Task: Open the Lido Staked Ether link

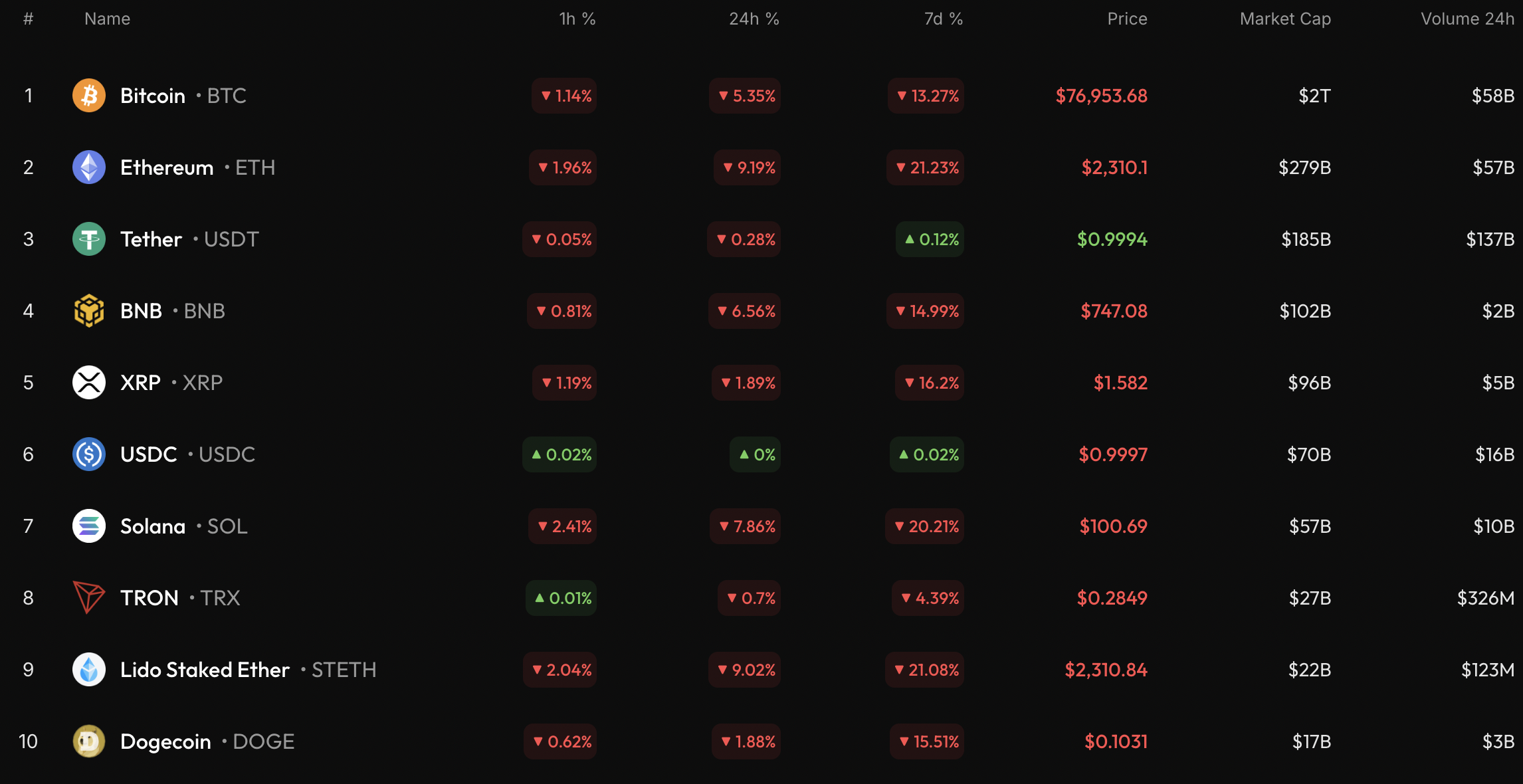Action: tap(205, 670)
